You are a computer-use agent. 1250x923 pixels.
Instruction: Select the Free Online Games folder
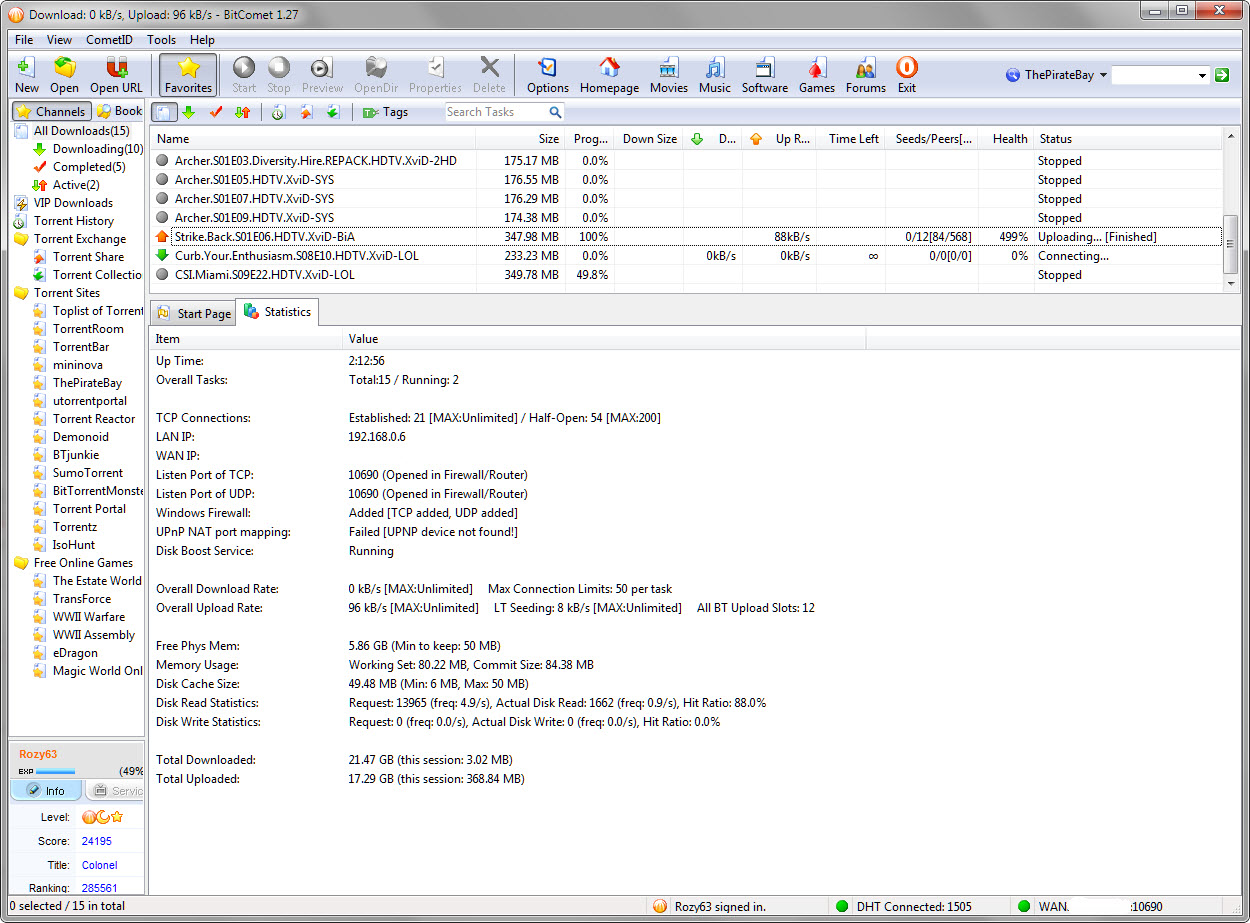click(x=73, y=563)
